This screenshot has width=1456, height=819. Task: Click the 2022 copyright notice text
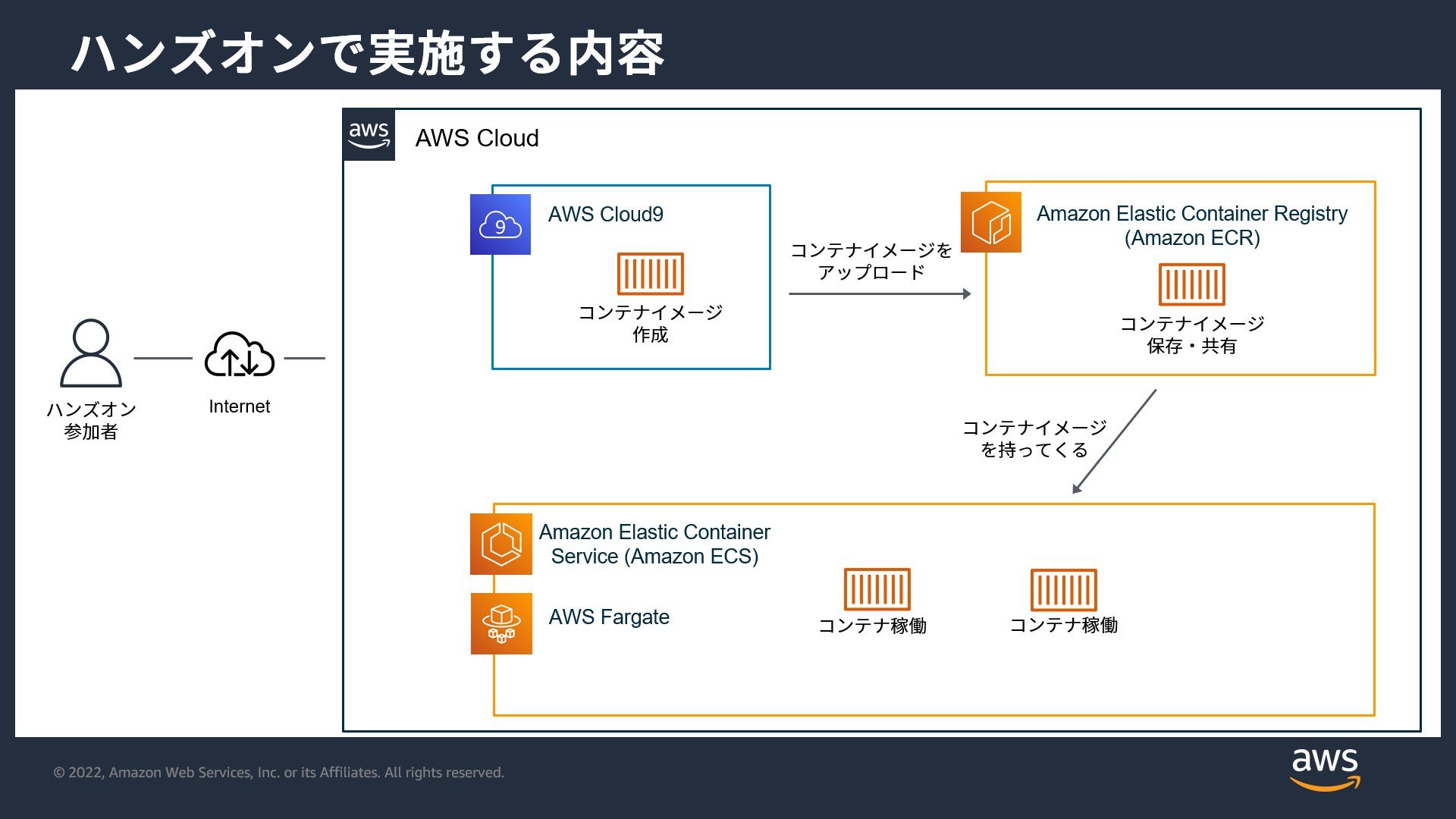278,772
